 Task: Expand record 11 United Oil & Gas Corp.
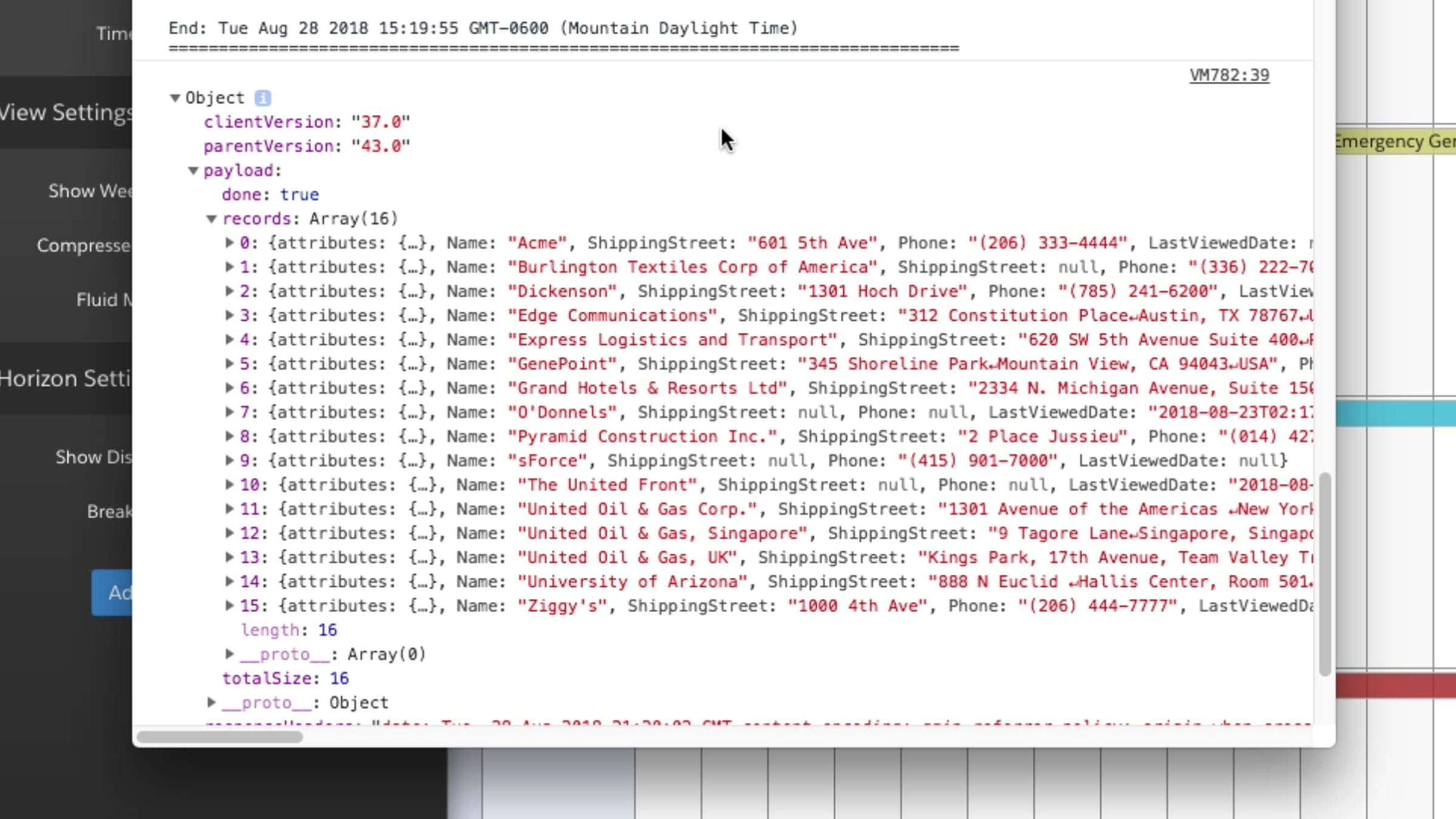click(x=229, y=509)
